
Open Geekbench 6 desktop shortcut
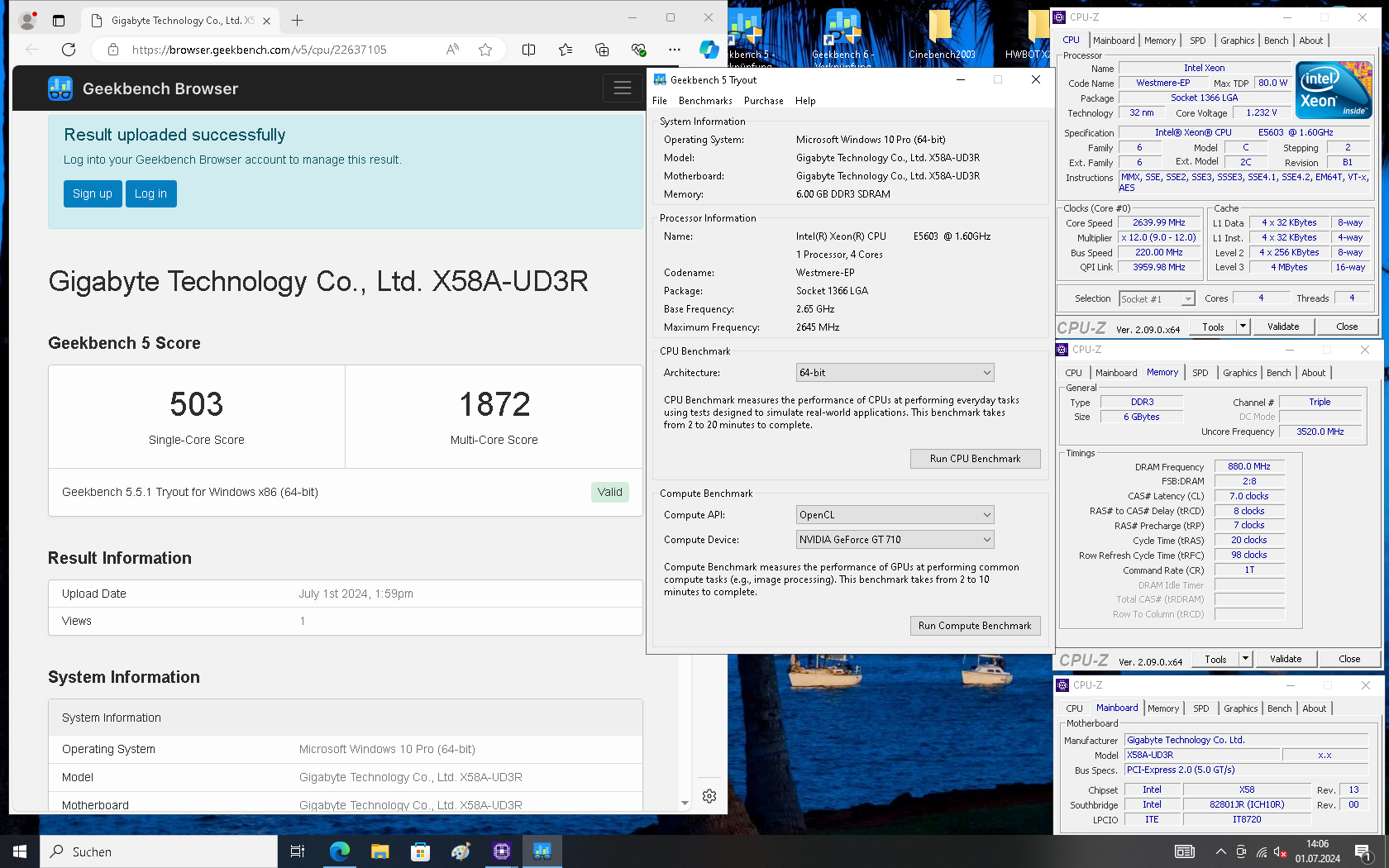pos(843,36)
